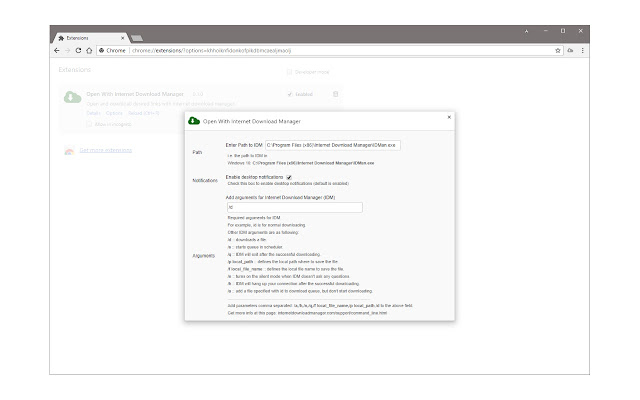Minimize the Chrome window

545,31
